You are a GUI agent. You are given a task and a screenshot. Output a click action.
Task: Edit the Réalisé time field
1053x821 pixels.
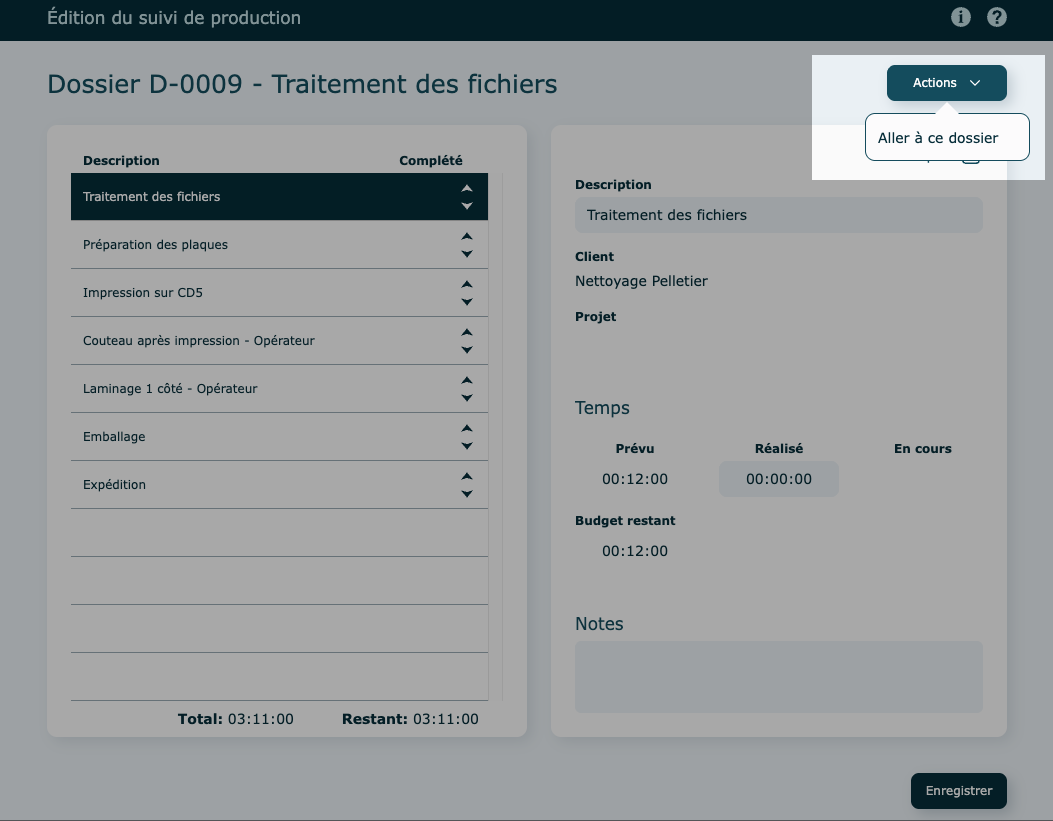pyautogui.click(x=778, y=479)
